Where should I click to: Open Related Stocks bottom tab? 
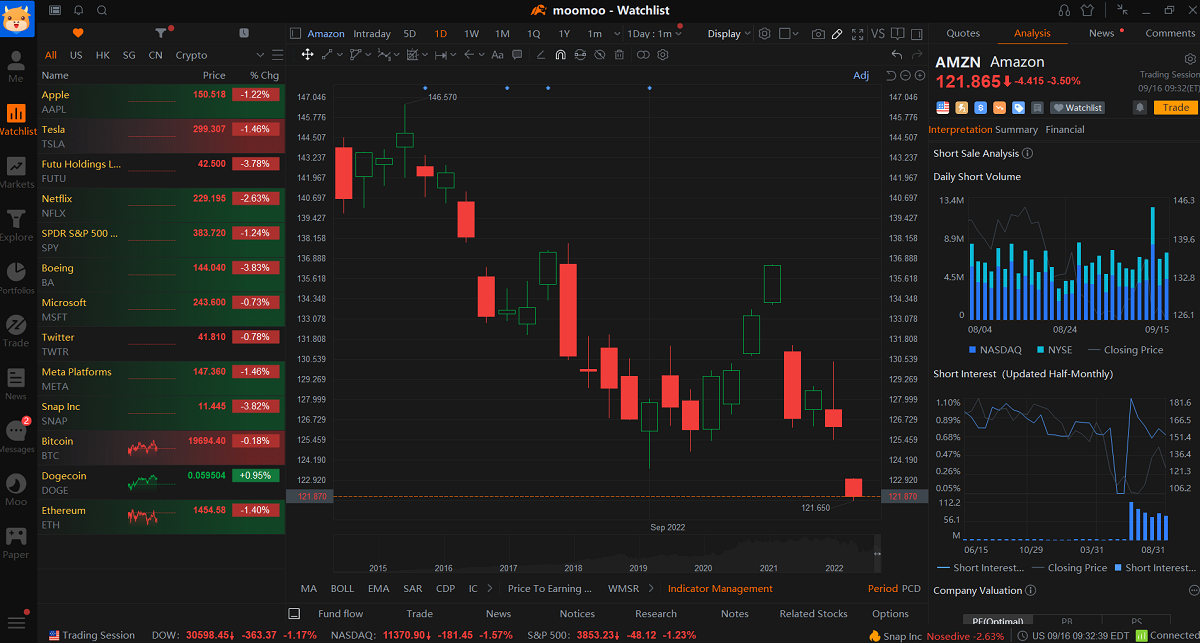click(813, 614)
